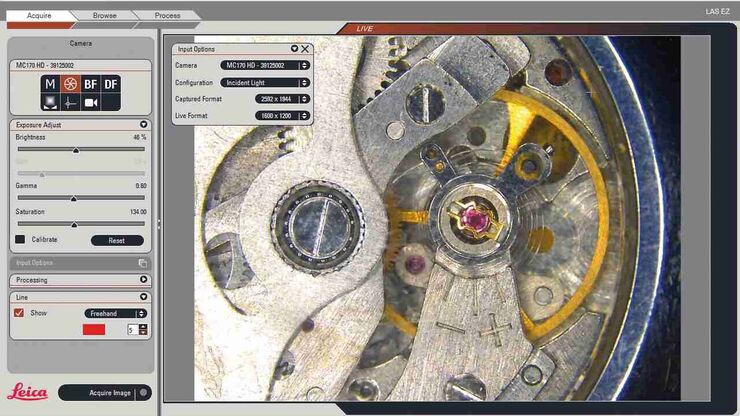Image resolution: width=740 pixels, height=416 pixels.
Task: Click the illumination glow preset icon
Action: (x=50, y=102)
